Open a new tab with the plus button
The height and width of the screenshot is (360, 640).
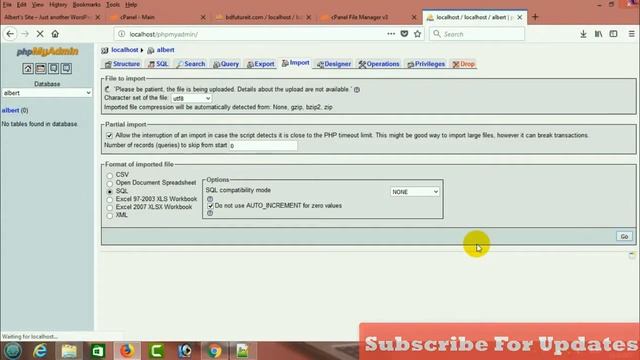pos(535,17)
